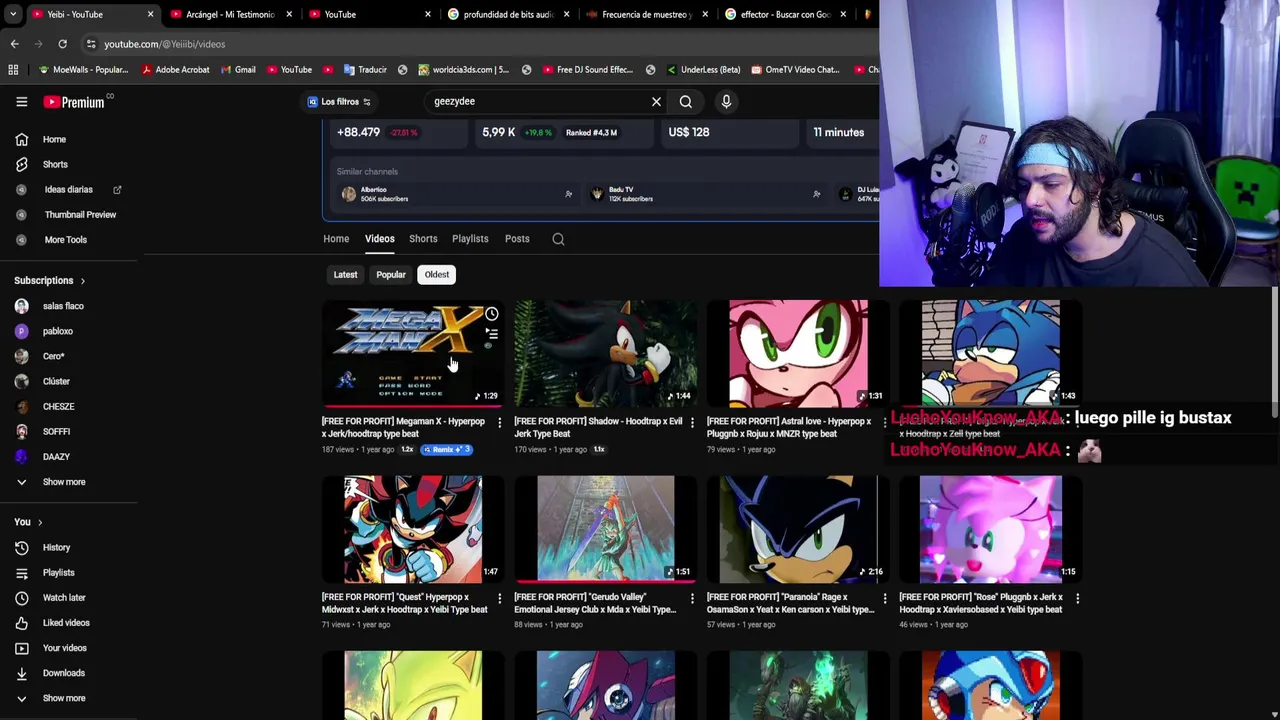Viewport: 1280px width, 720px height.
Task: Open options menu for Gerudo Valley video
Action: point(692,598)
